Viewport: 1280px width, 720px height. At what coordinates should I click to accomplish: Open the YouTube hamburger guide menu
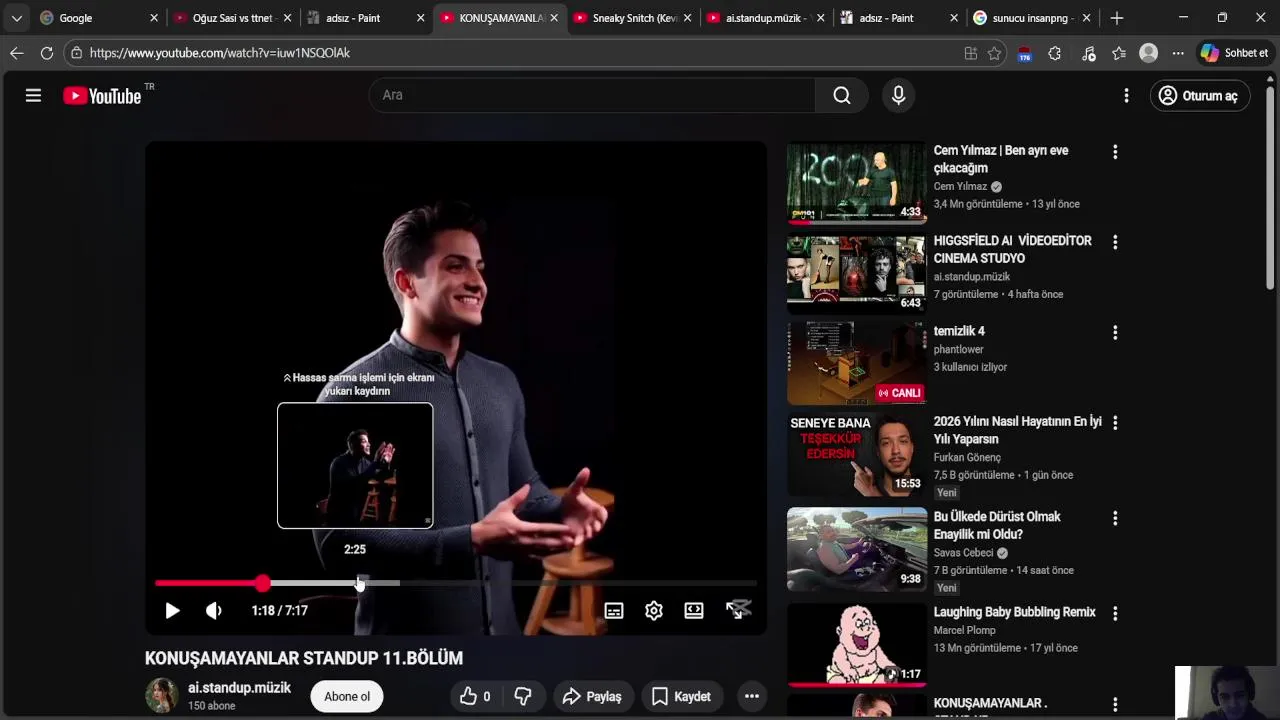(x=33, y=95)
